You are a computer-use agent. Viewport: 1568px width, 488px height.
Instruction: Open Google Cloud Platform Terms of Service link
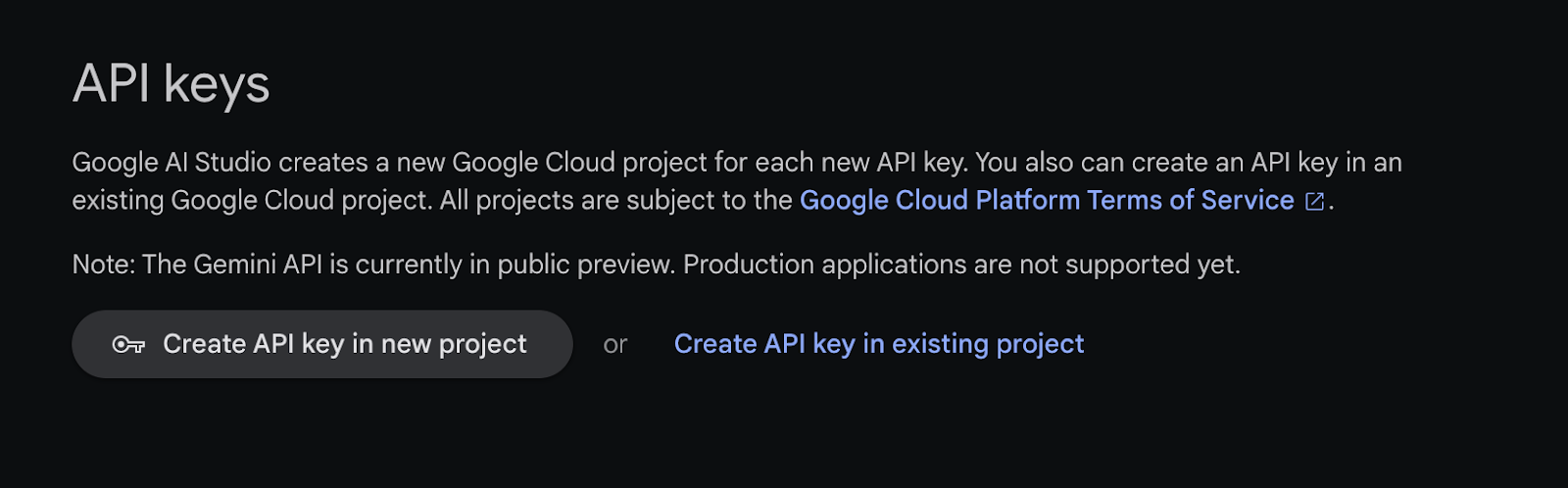1046,201
